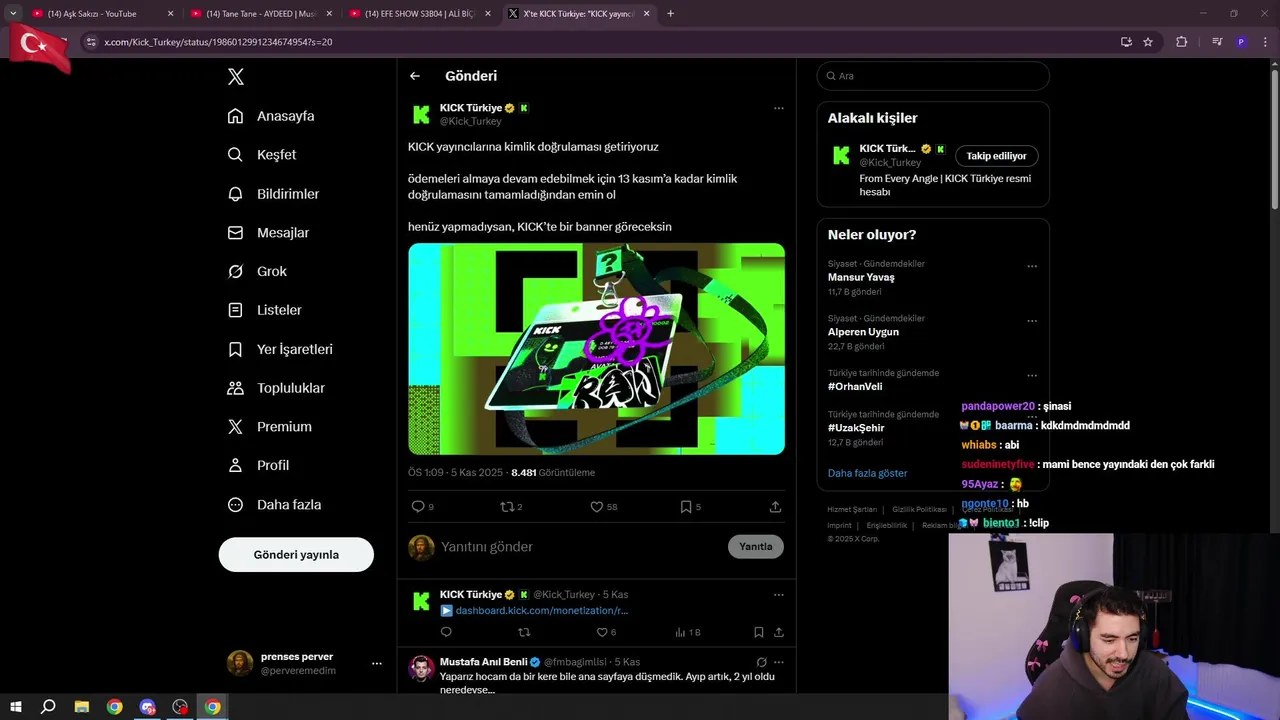Reply to the KICK Türkiye dashboard reply
Screen dimensions: 1280x720
coord(446,632)
